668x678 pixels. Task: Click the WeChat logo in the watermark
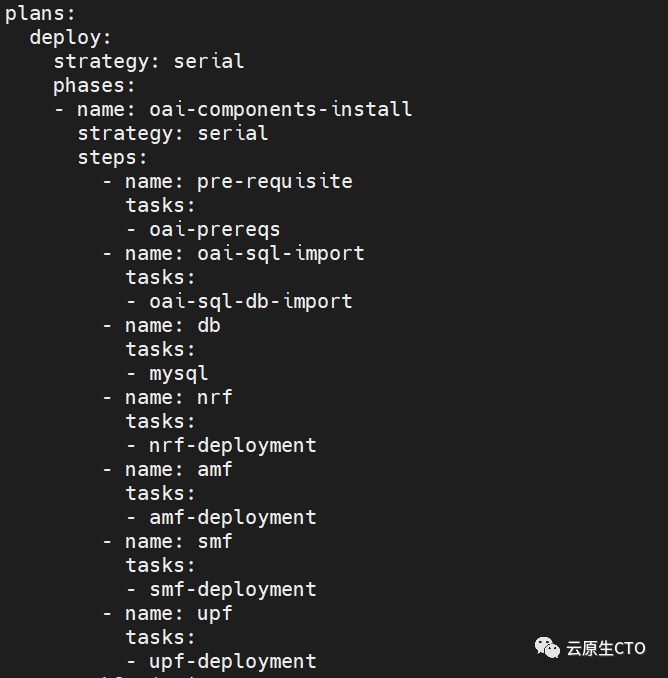[547, 648]
